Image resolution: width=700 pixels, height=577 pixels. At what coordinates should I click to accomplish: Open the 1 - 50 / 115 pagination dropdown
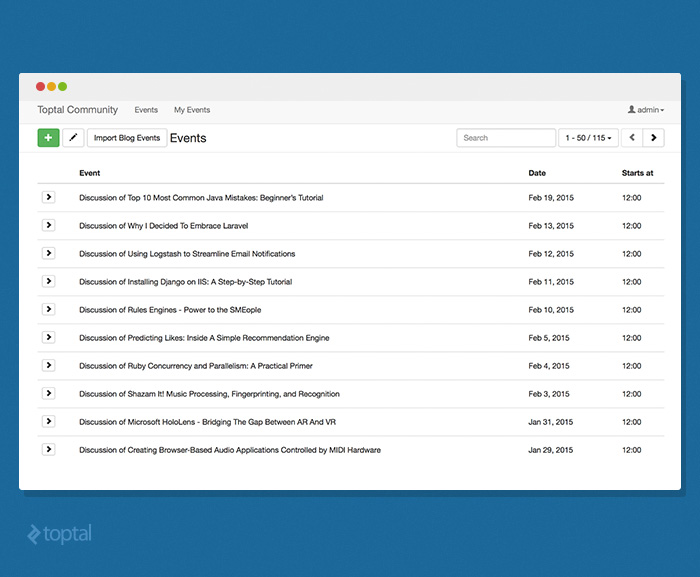point(589,138)
